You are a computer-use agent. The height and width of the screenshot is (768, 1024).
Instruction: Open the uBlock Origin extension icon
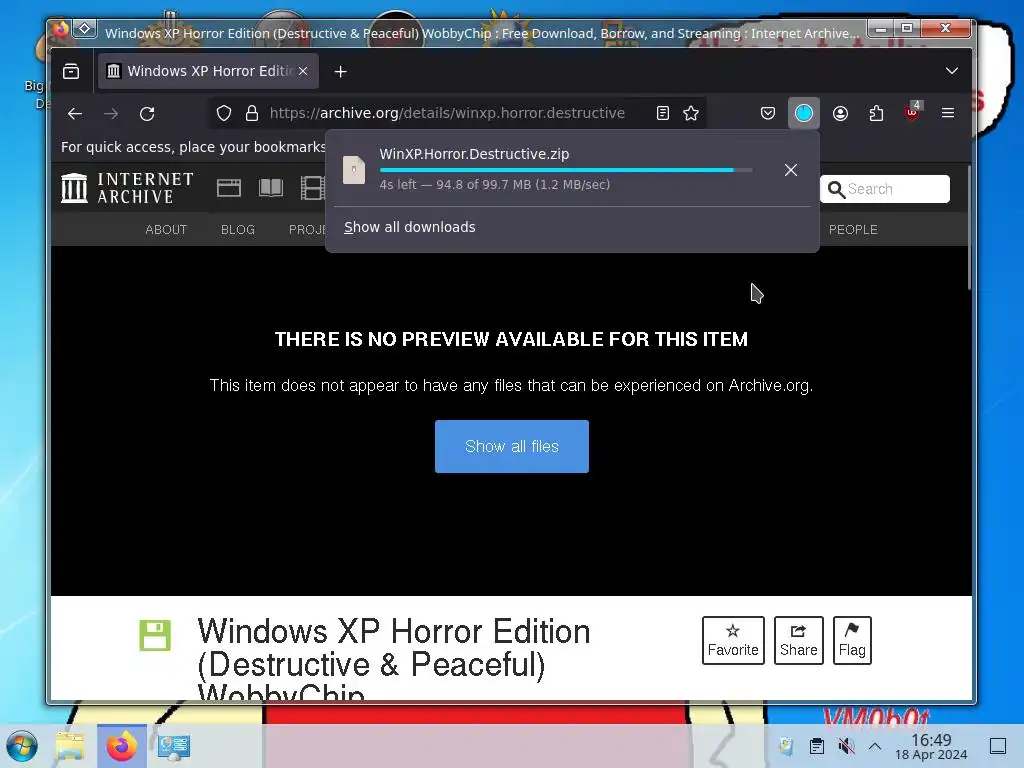tap(912, 112)
